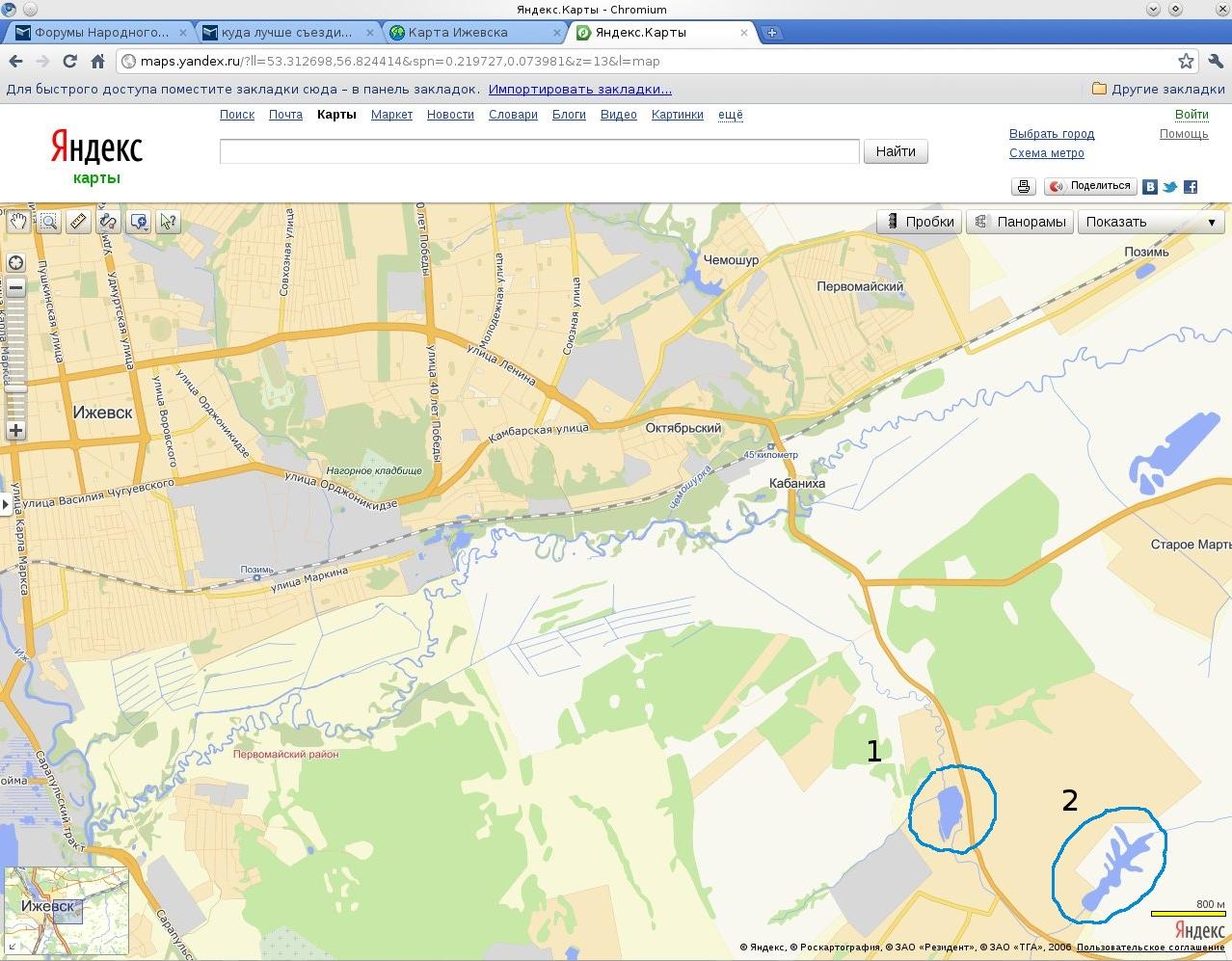Click the print map icon
Screen dimensions: 1232x961
(x=1024, y=186)
